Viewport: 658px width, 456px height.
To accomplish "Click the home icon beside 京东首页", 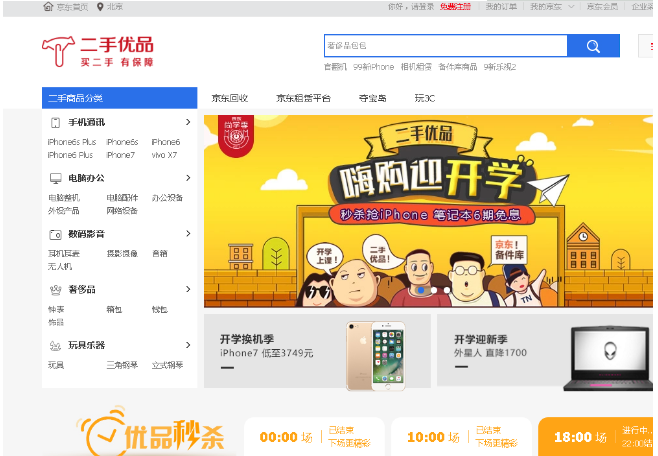I will coord(48,7).
